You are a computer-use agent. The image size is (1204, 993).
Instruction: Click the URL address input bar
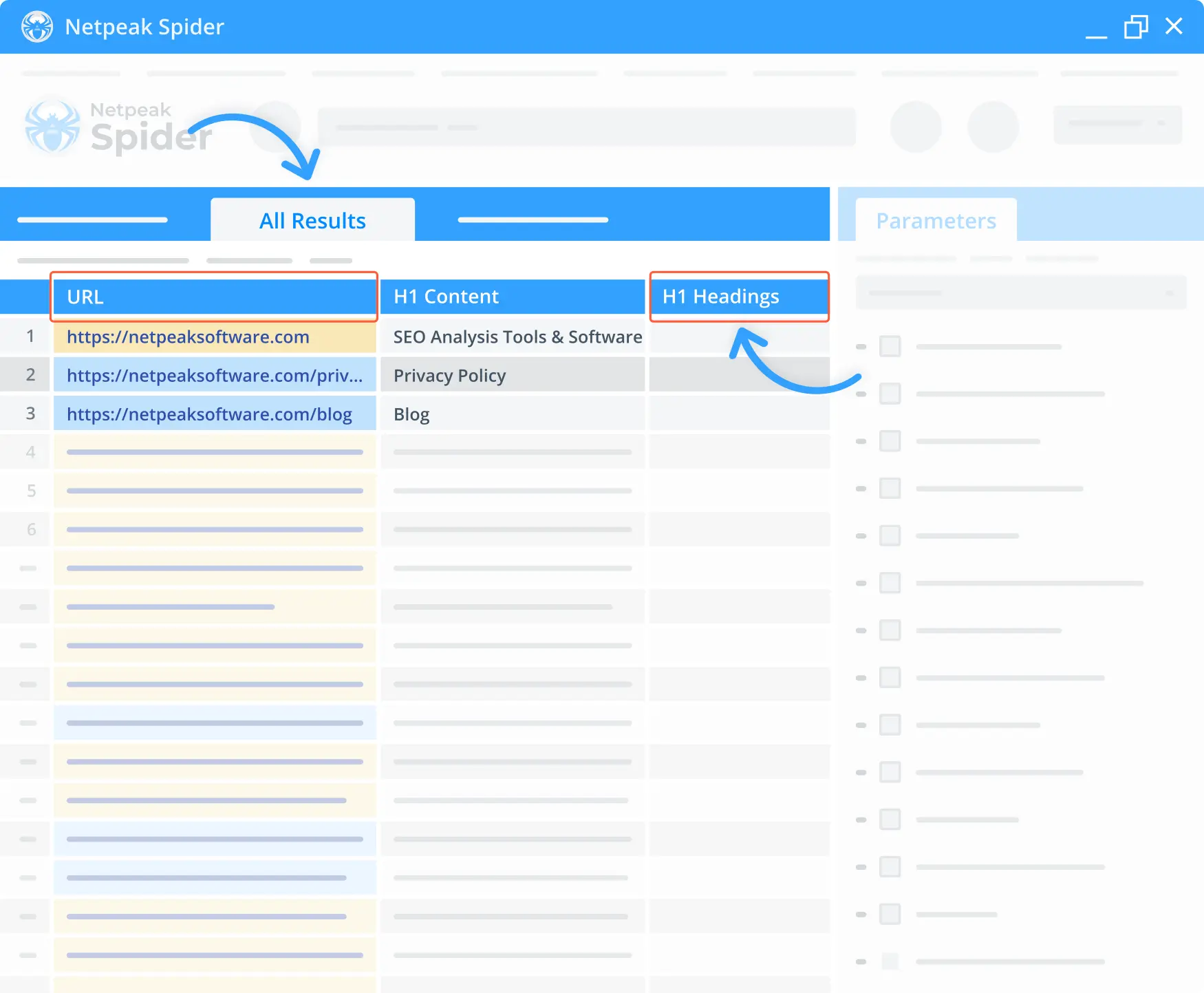[586, 127]
